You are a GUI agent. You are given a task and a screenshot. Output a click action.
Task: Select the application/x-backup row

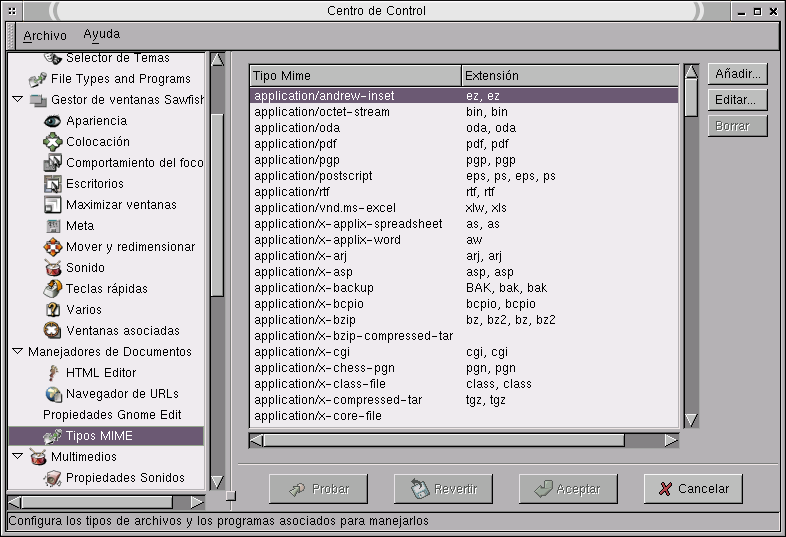464,288
